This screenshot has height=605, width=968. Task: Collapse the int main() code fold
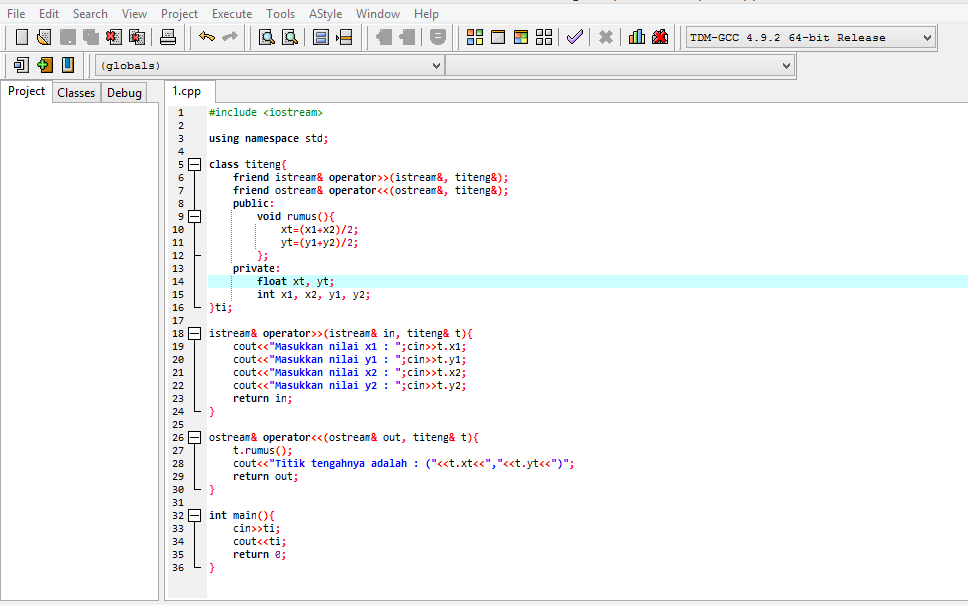[195, 516]
